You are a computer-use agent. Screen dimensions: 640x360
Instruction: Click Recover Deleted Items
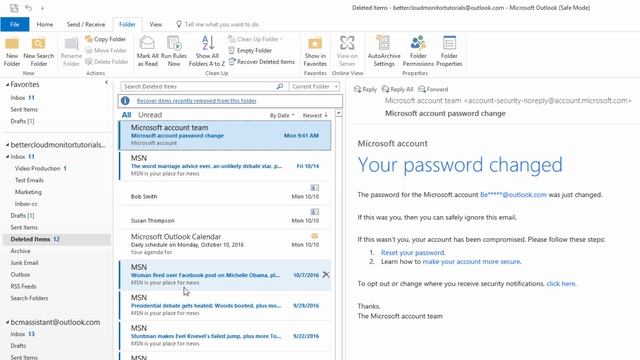click(262, 62)
